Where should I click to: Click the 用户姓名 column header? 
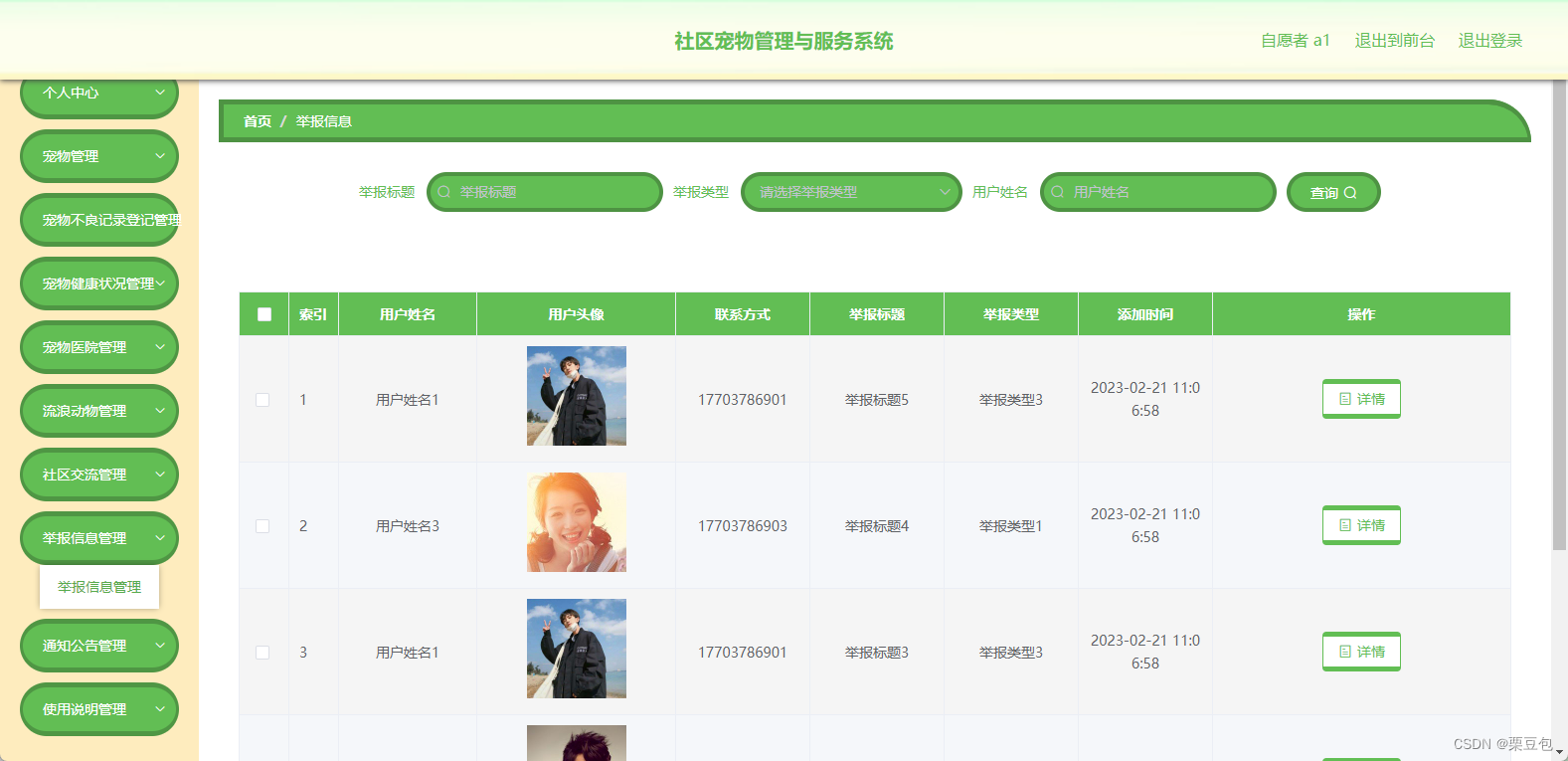point(408,314)
